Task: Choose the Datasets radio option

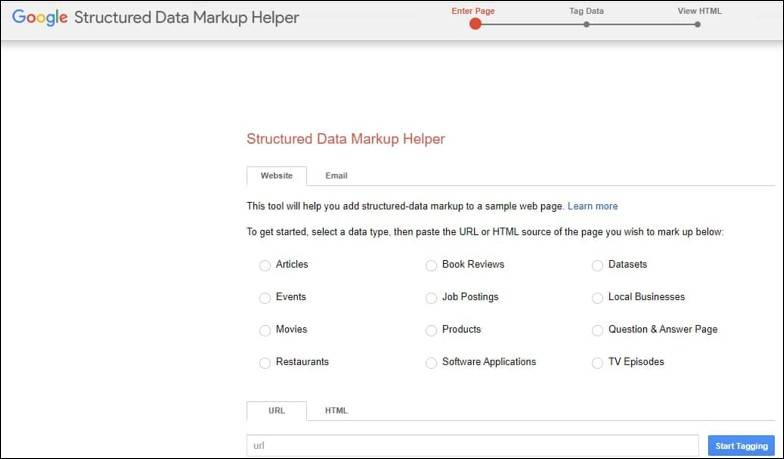Action: coord(597,266)
